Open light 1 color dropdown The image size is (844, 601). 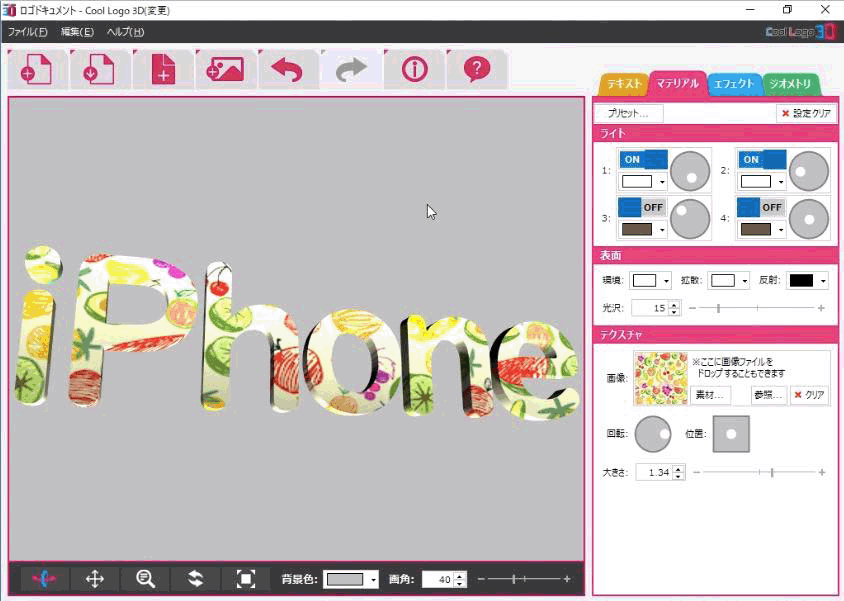(662, 182)
